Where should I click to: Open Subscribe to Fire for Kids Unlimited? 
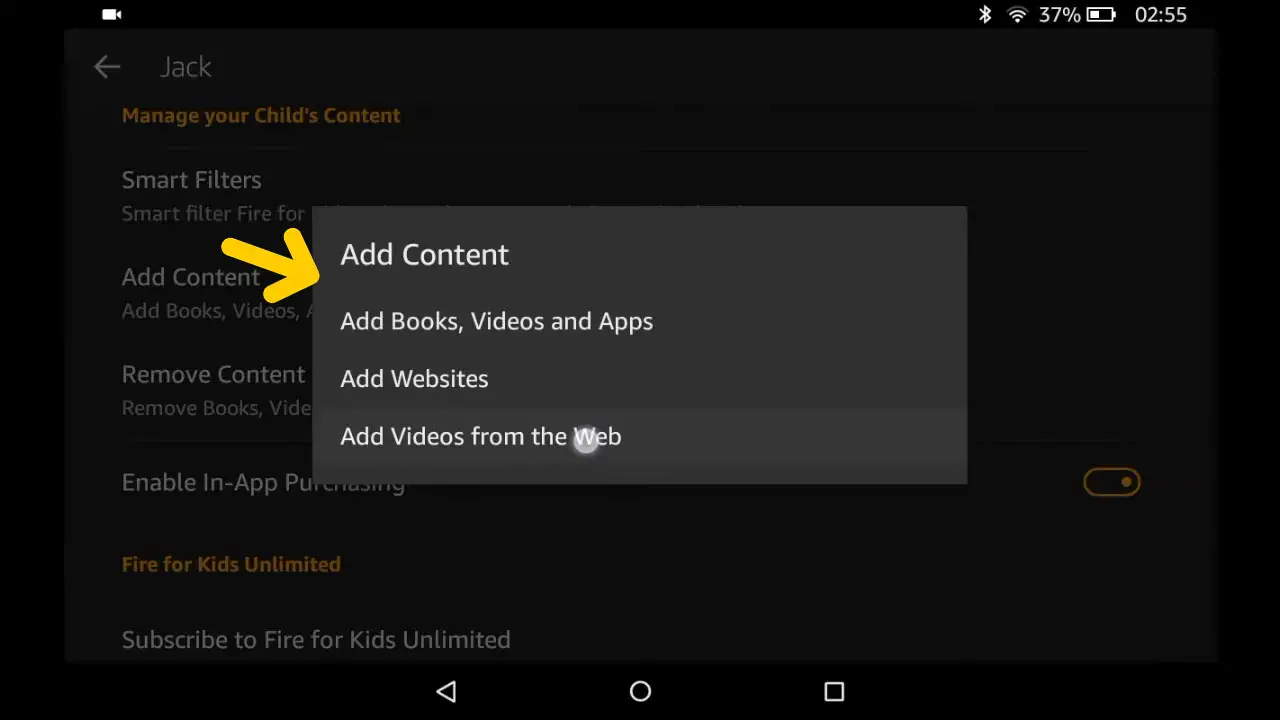click(x=316, y=640)
